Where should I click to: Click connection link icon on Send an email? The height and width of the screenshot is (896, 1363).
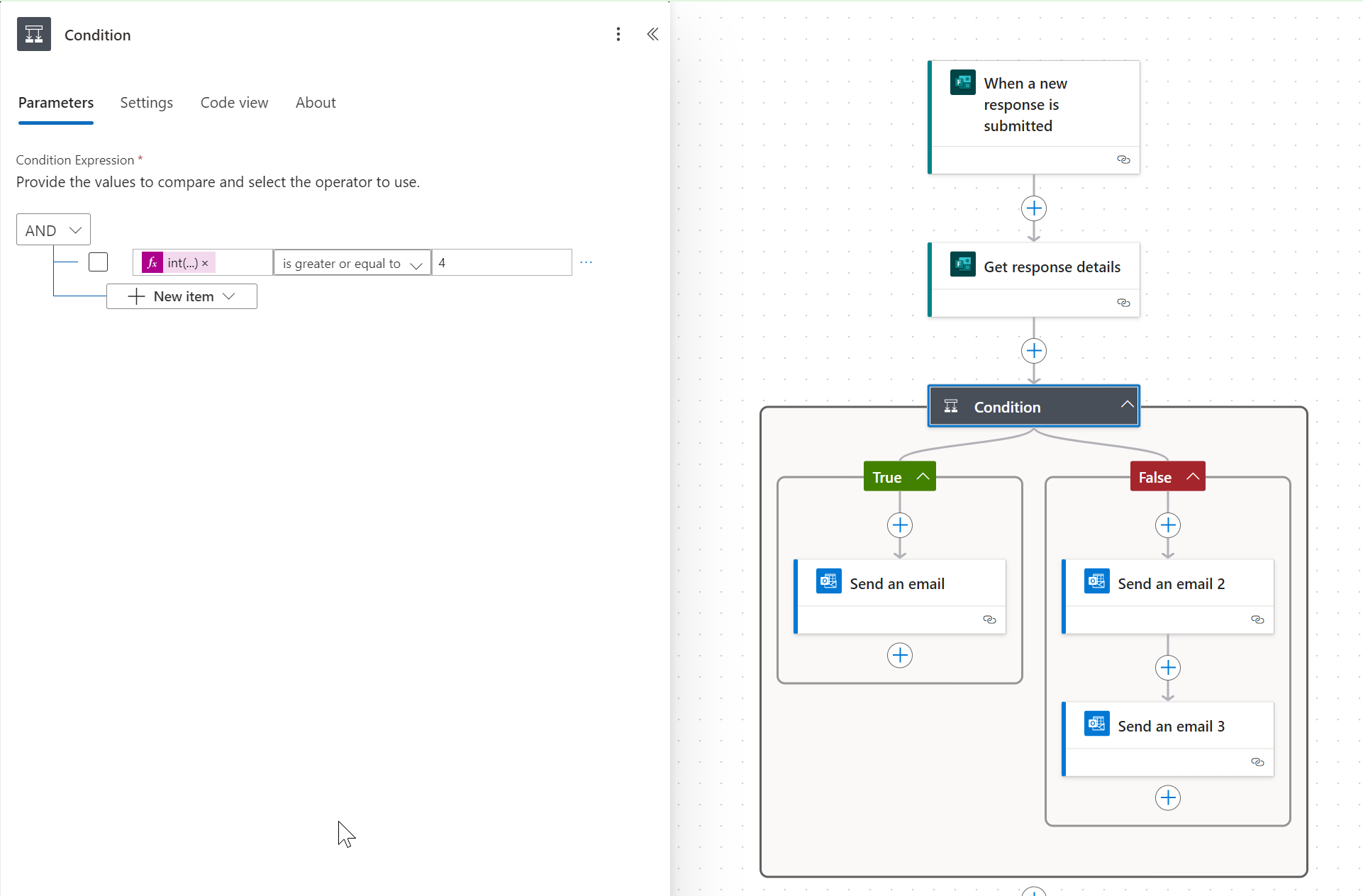(x=989, y=620)
